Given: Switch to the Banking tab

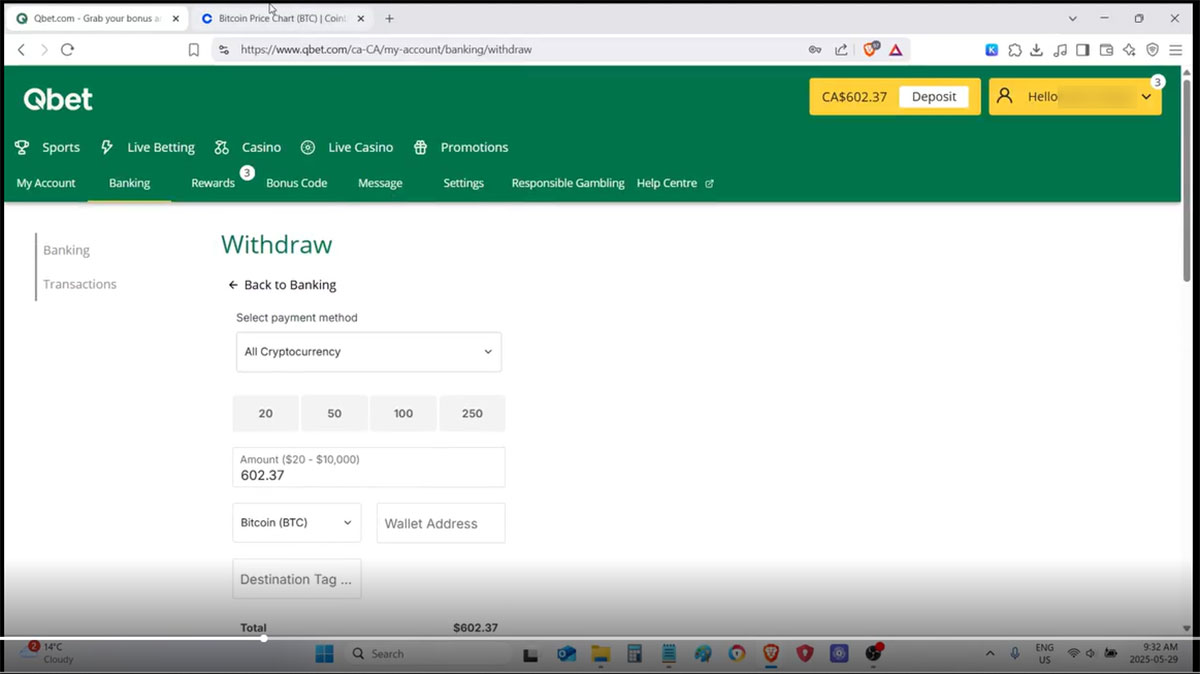Looking at the screenshot, I should click(129, 183).
